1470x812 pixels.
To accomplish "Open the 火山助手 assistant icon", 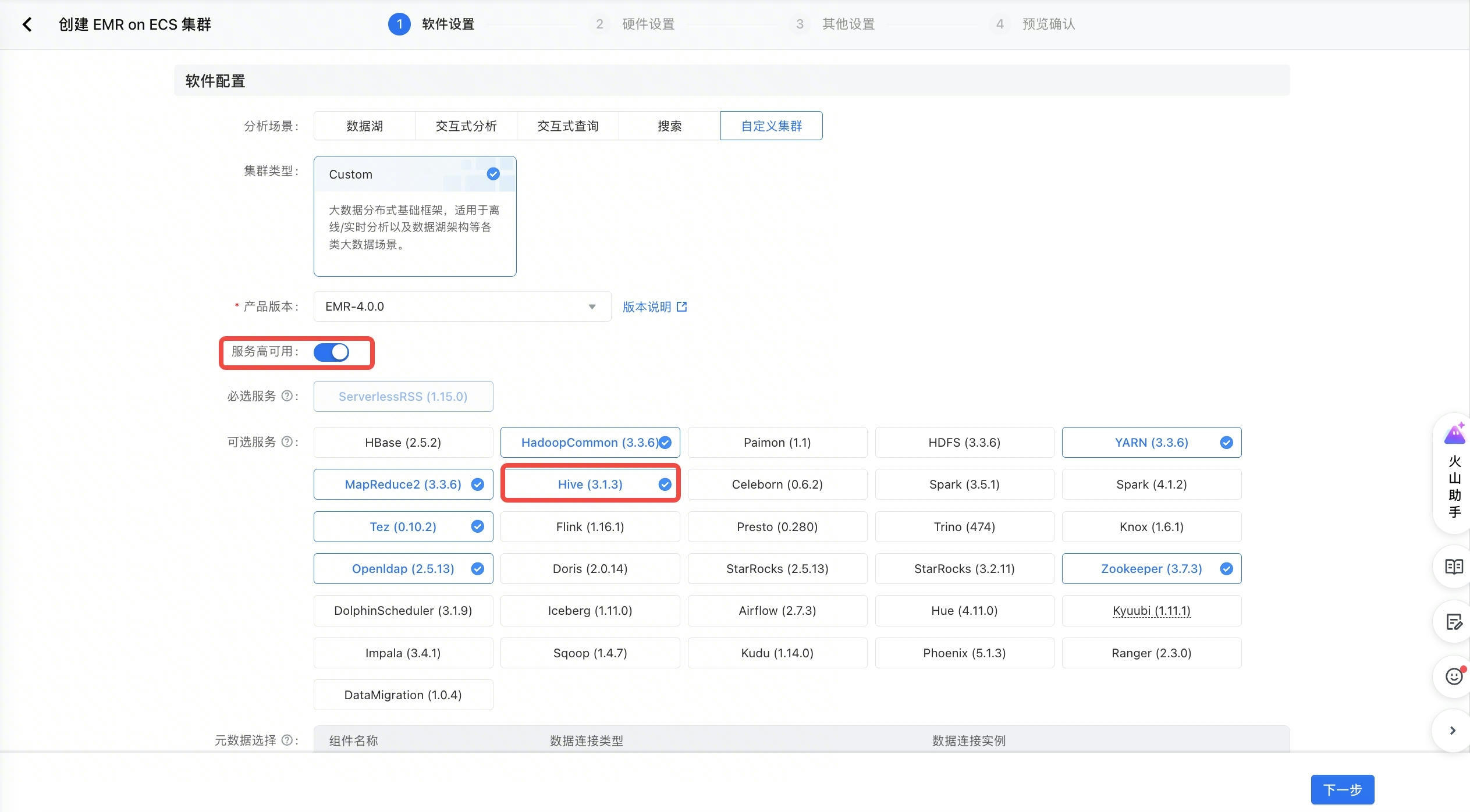I will pos(1454,434).
